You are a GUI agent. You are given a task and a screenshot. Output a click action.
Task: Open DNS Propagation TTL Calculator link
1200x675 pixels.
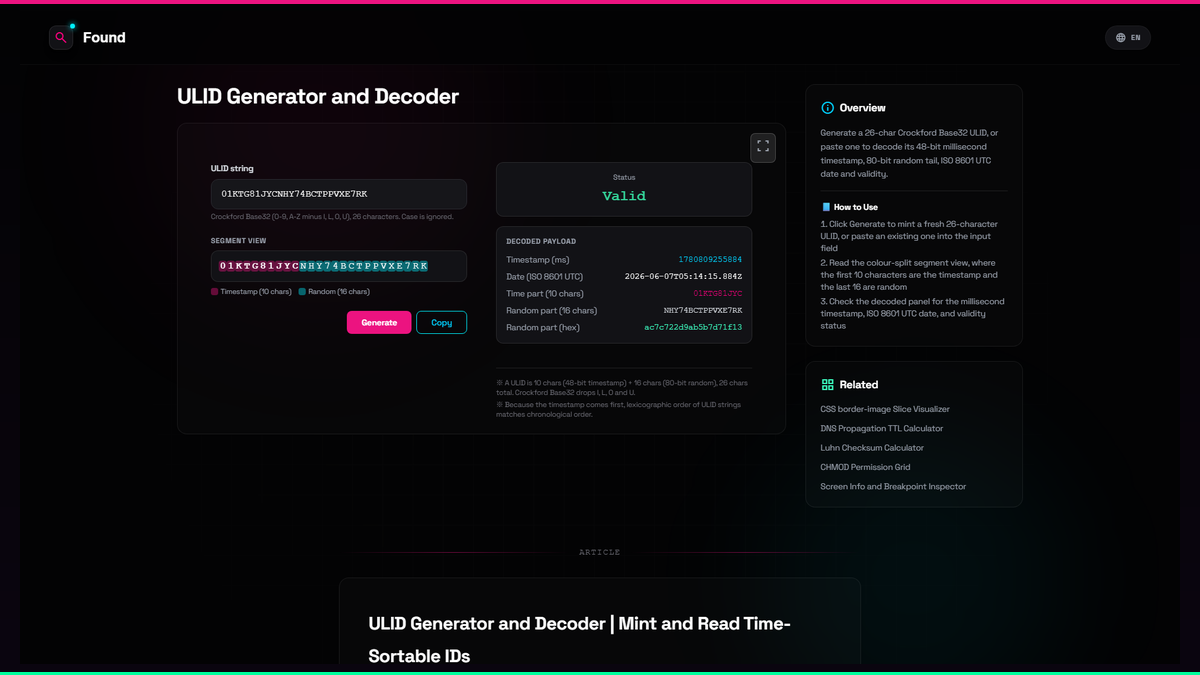click(x=882, y=428)
